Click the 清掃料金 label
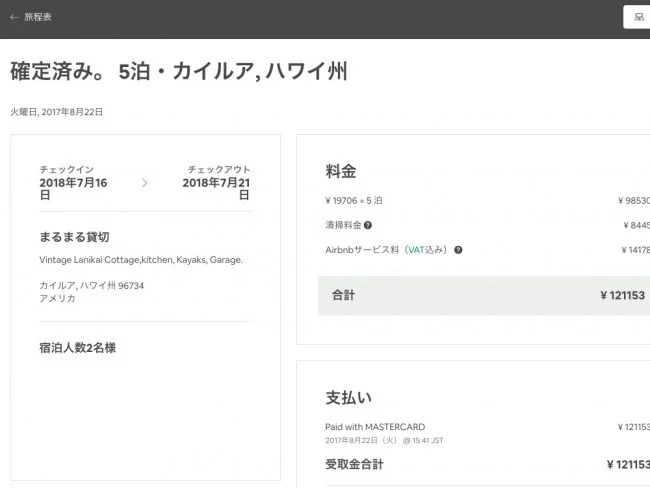This screenshot has height=488, width=650. point(343,225)
